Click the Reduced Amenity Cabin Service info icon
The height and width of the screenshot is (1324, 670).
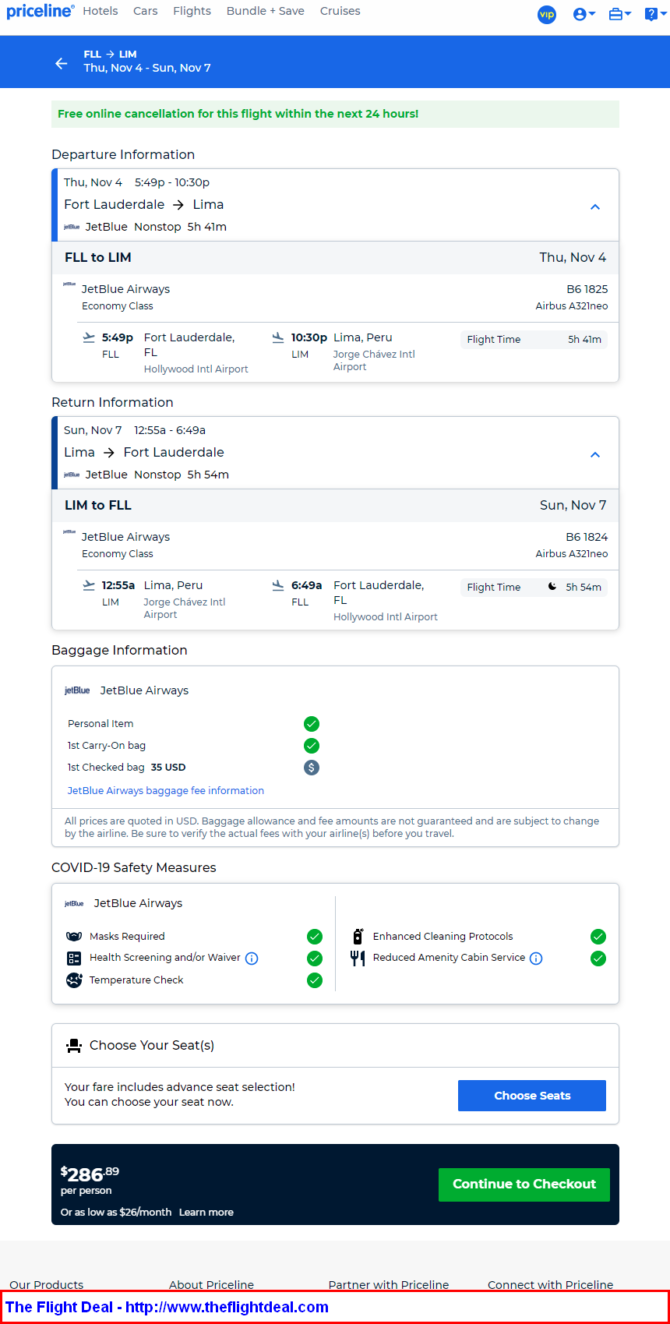pos(536,958)
